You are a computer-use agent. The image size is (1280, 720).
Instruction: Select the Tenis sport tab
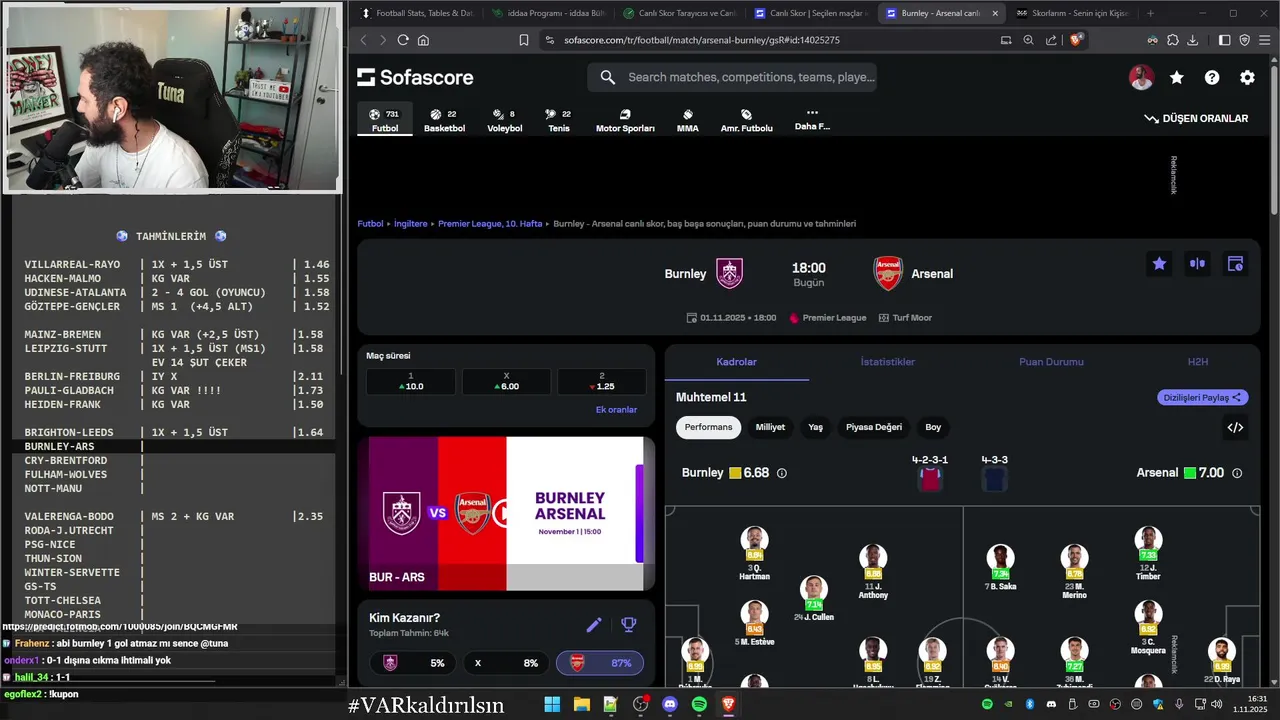[559, 120]
